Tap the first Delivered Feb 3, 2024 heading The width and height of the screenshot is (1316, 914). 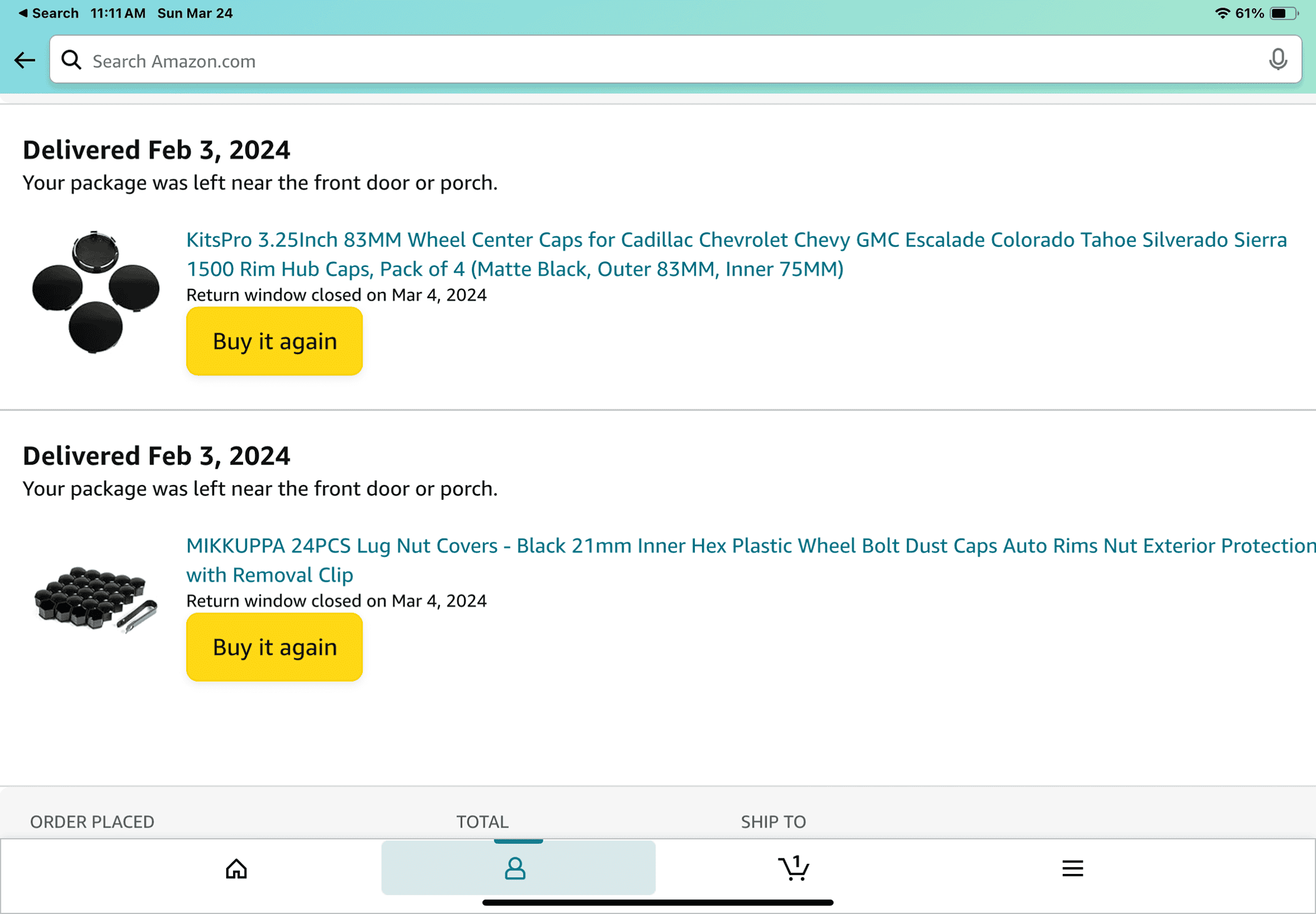(157, 150)
